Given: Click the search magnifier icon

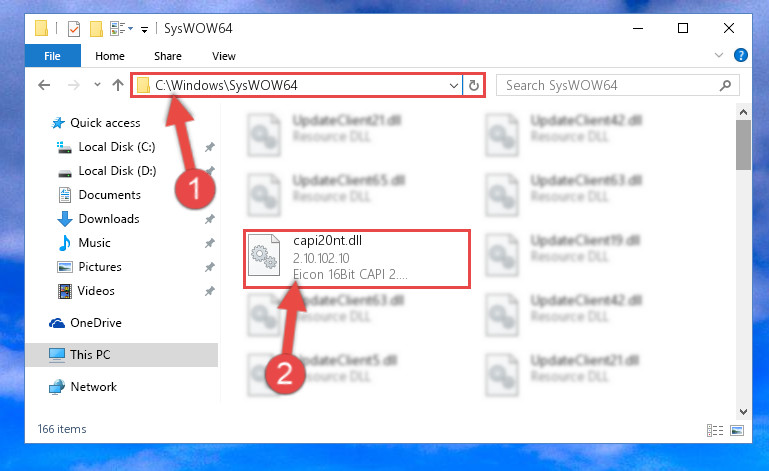Looking at the screenshot, I should pos(725,85).
